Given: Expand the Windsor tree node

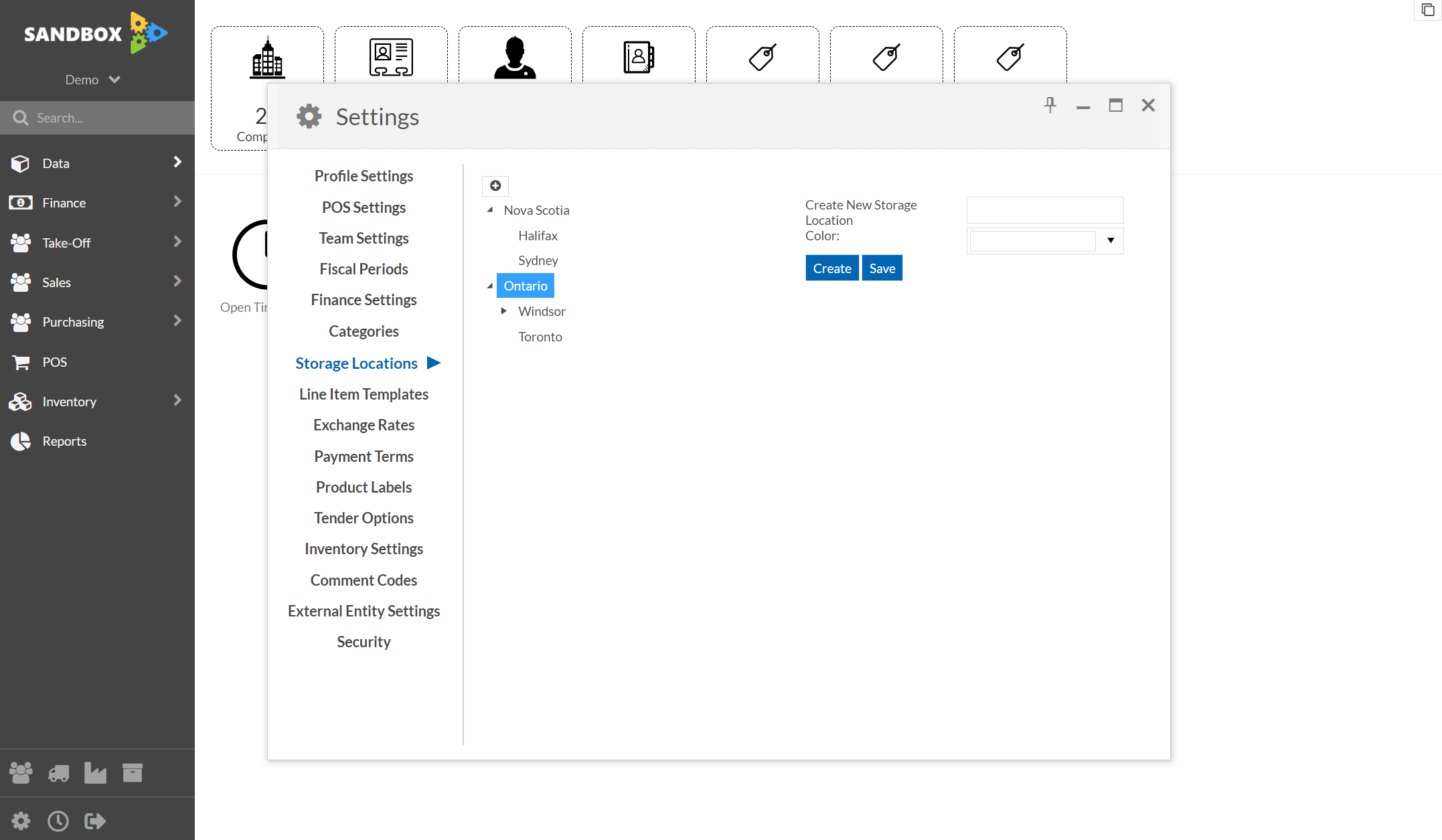Looking at the screenshot, I should coord(504,311).
